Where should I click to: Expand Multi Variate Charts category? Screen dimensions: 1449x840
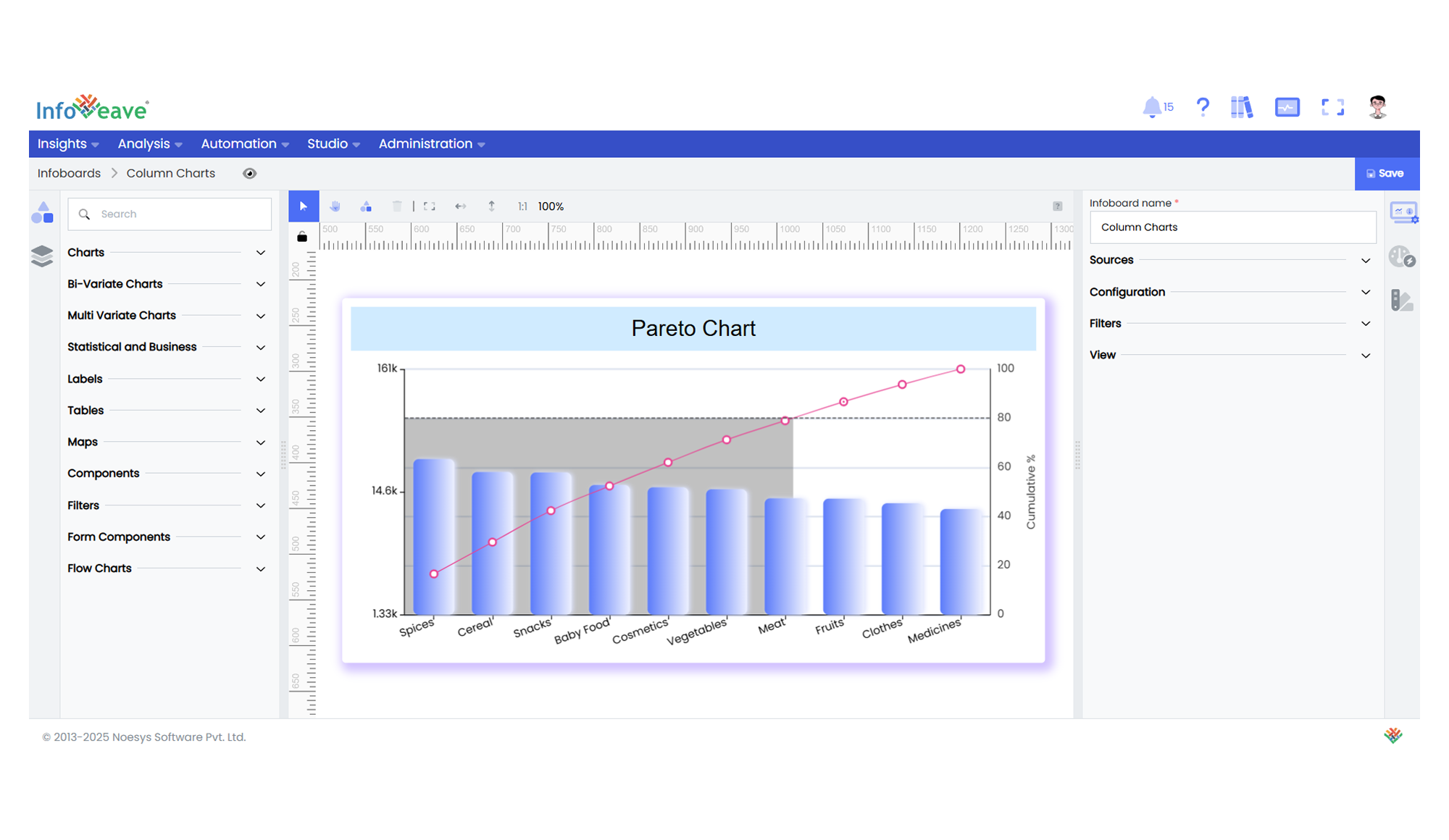(x=167, y=316)
